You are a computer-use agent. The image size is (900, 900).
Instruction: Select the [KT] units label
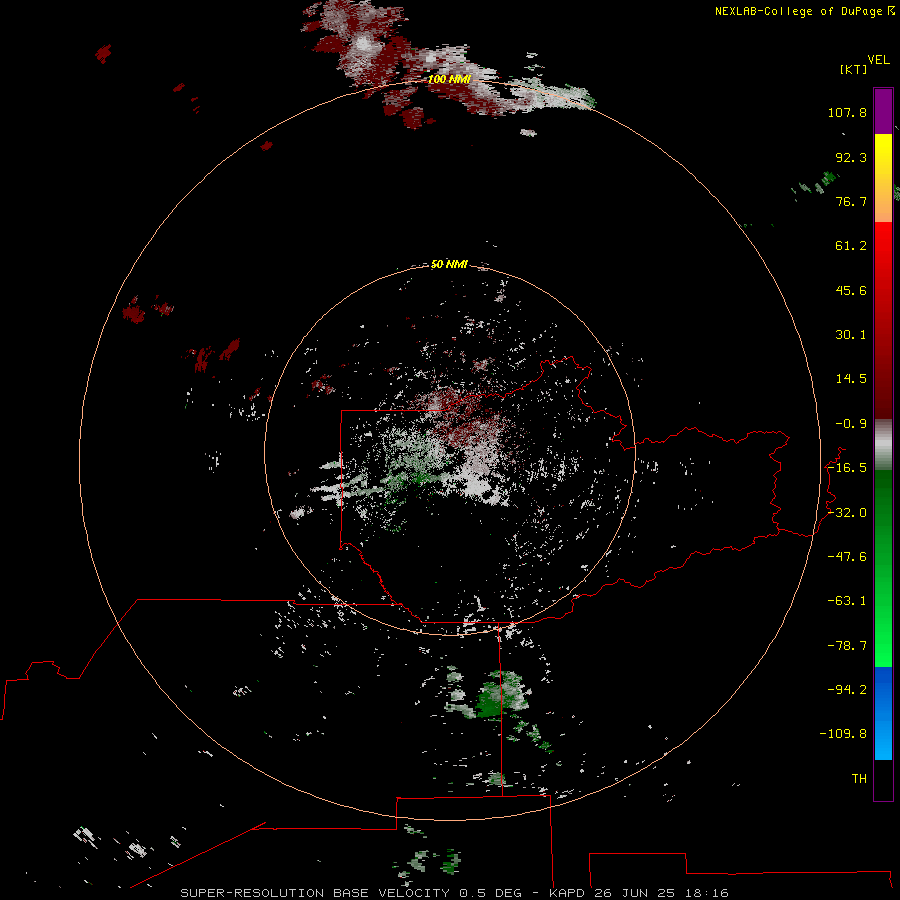point(853,69)
